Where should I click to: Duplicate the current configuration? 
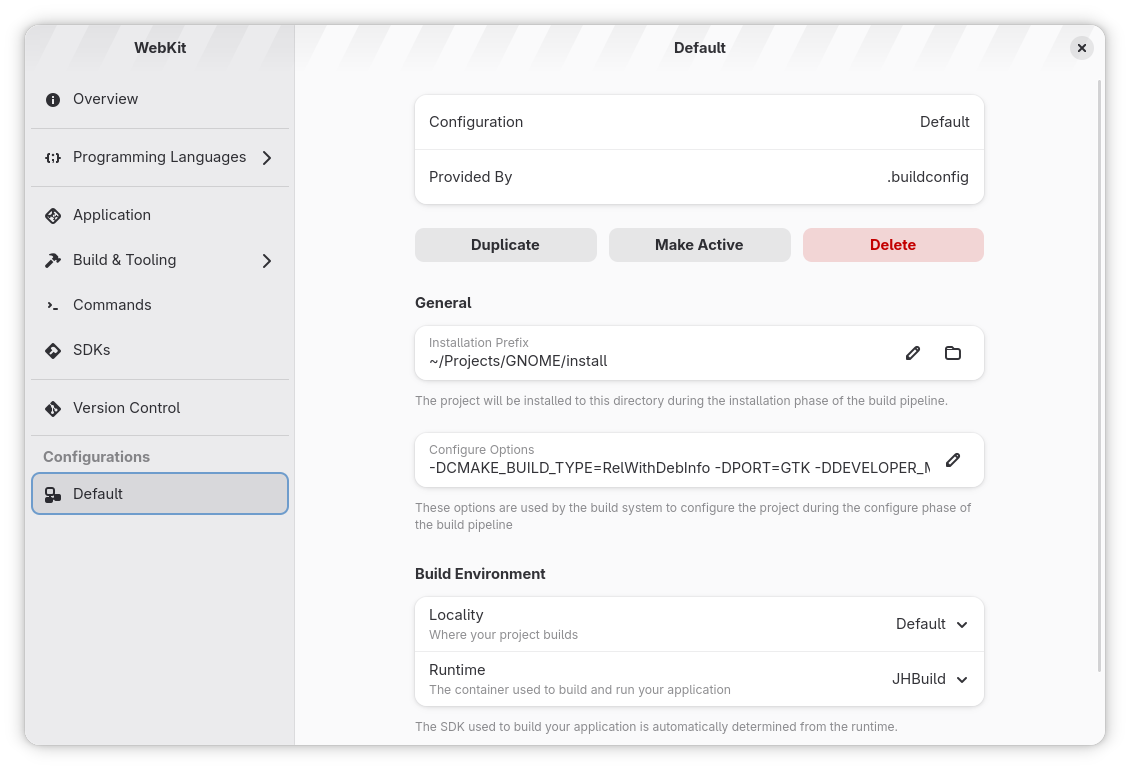506,245
